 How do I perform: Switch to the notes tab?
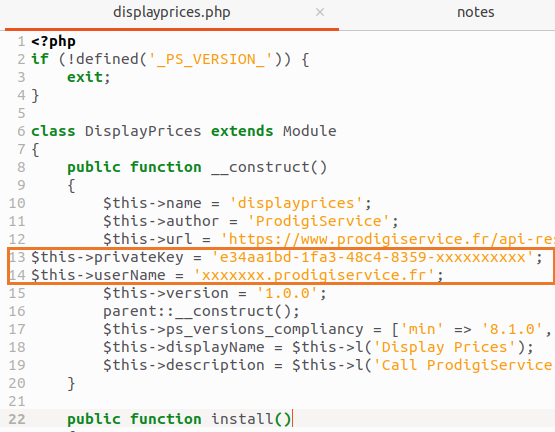click(475, 12)
